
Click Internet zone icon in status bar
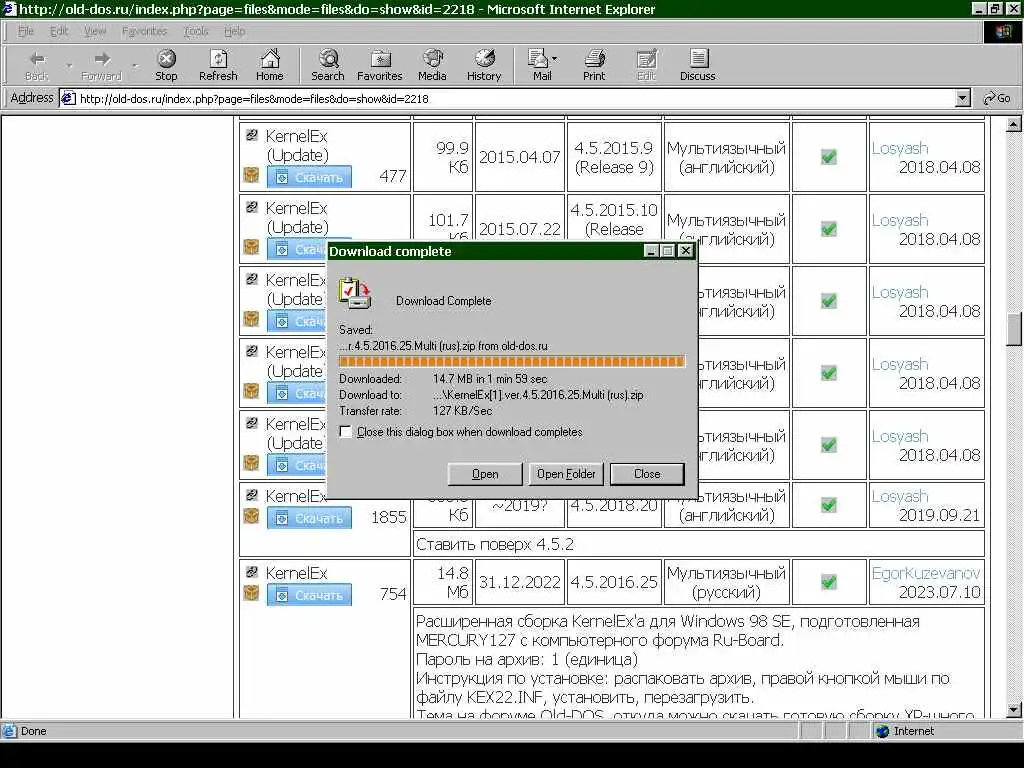[x=883, y=731]
